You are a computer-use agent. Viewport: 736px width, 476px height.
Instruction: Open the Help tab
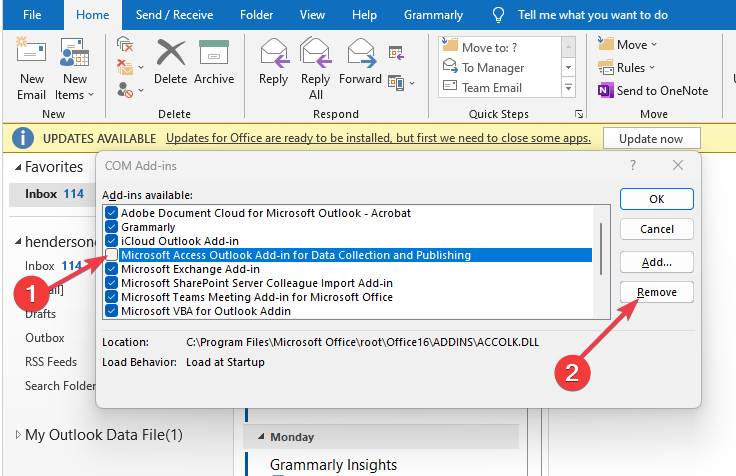point(364,15)
